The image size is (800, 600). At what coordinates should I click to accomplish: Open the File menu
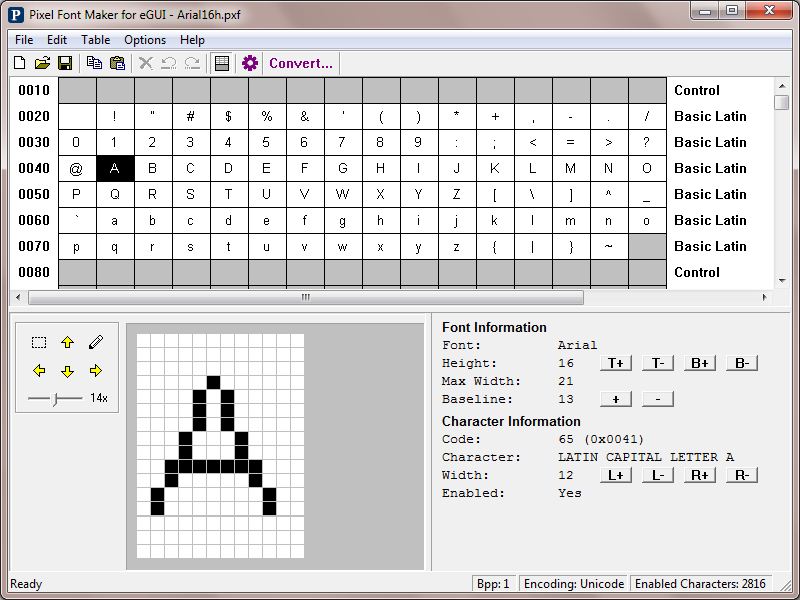(23, 40)
